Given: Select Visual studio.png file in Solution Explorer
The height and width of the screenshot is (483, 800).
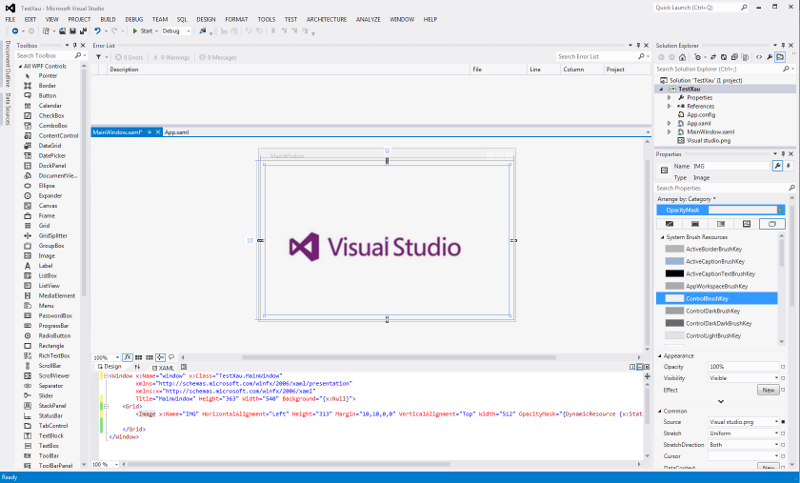Looking at the screenshot, I should [x=708, y=140].
